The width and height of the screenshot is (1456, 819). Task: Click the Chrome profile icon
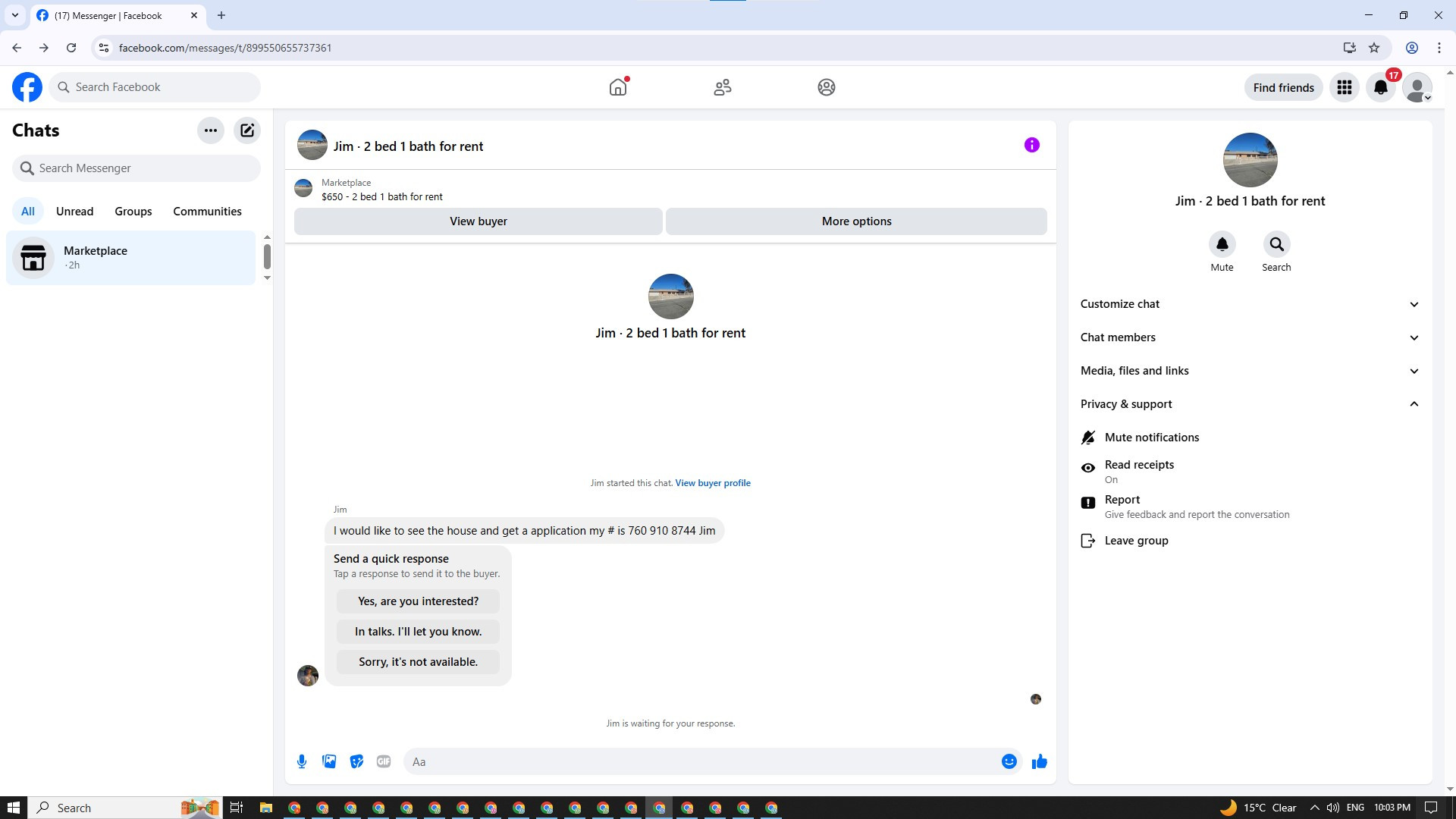point(1412,48)
